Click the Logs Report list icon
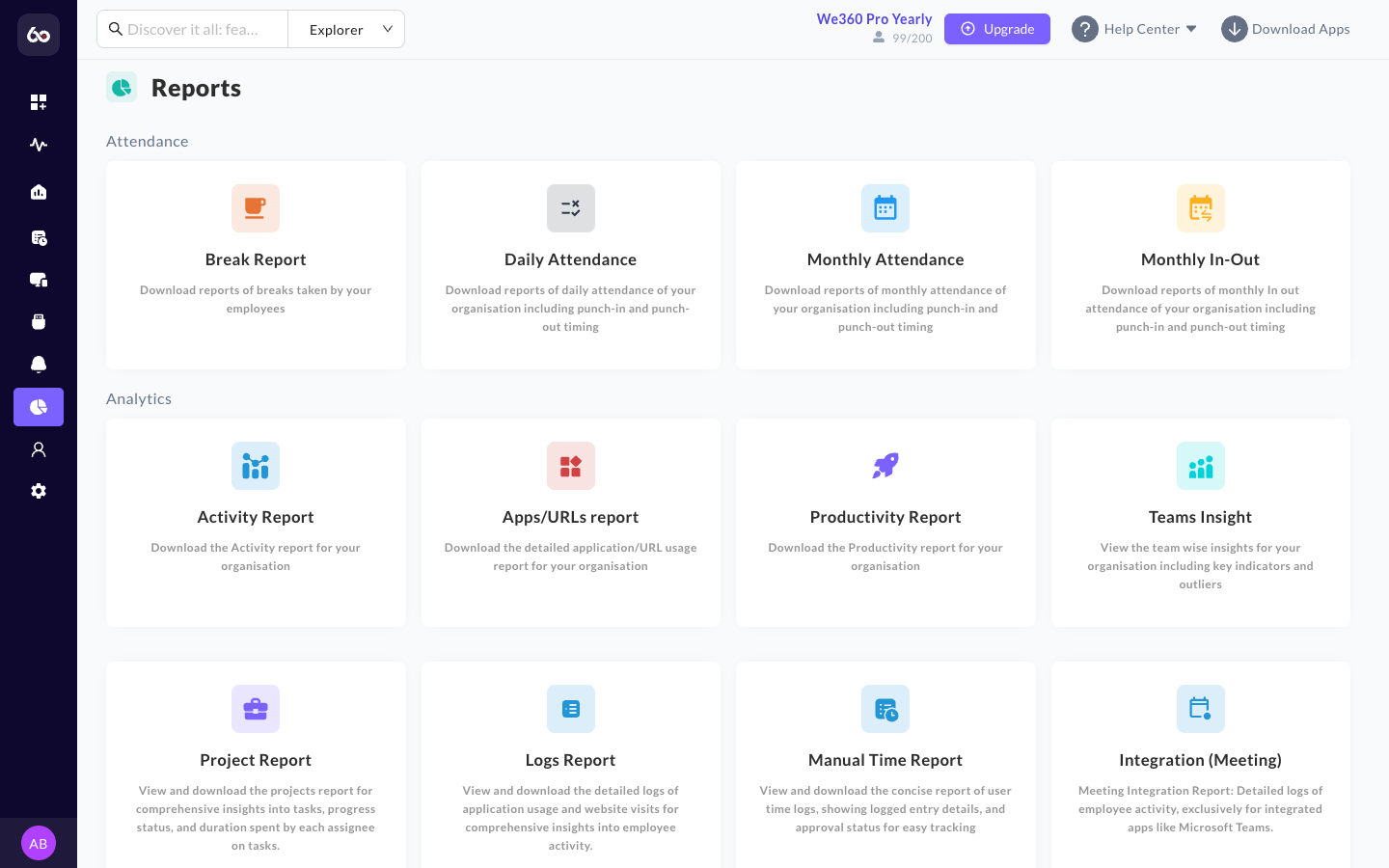 click(571, 709)
